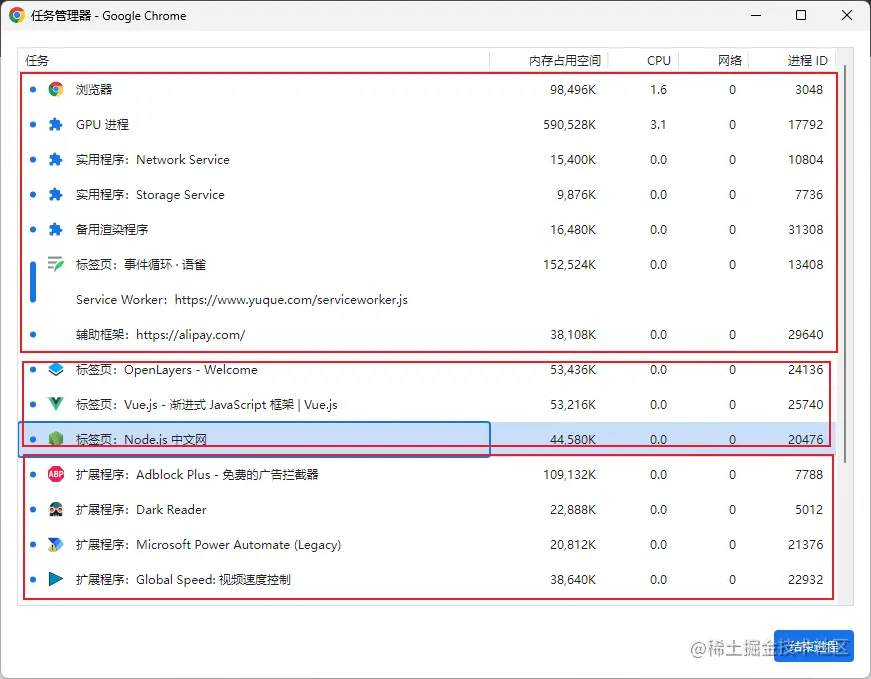Click process ID 7788
This screenshot has height=679, width=871.
point(809,475)
